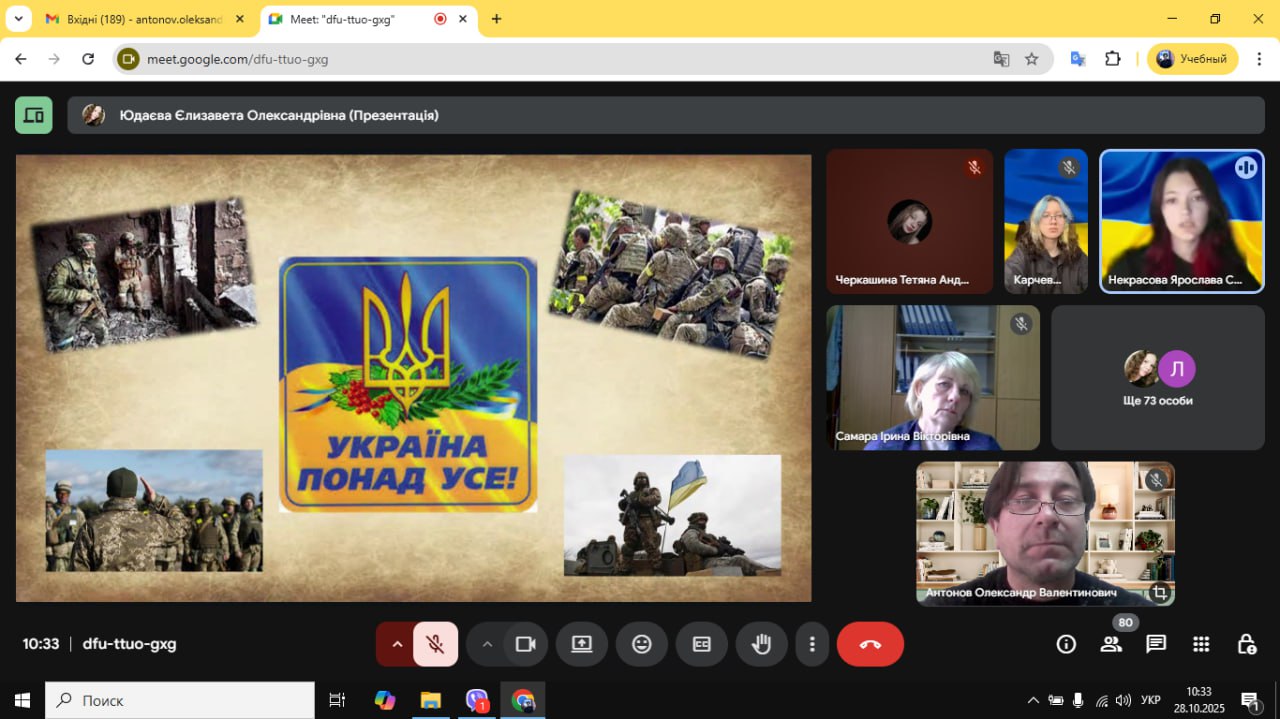Open the participants list icon
The image size is (1280, 719).
pos(1111,644)
